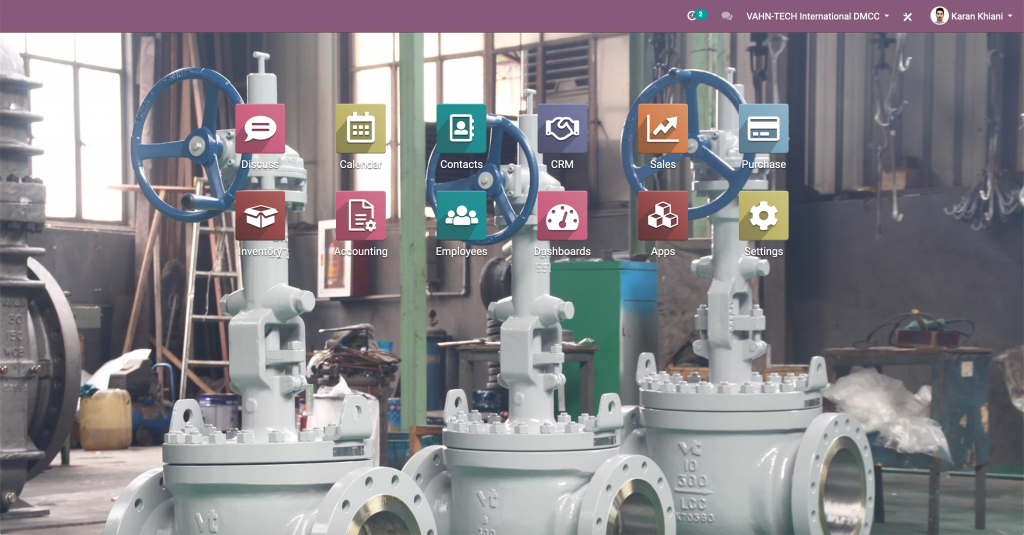
Task: Open the Settings gear app
Action: click(763, 216)
